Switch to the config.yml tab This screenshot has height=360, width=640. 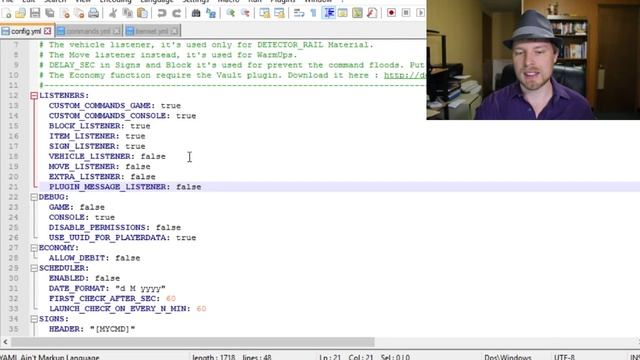coord(27,31)
